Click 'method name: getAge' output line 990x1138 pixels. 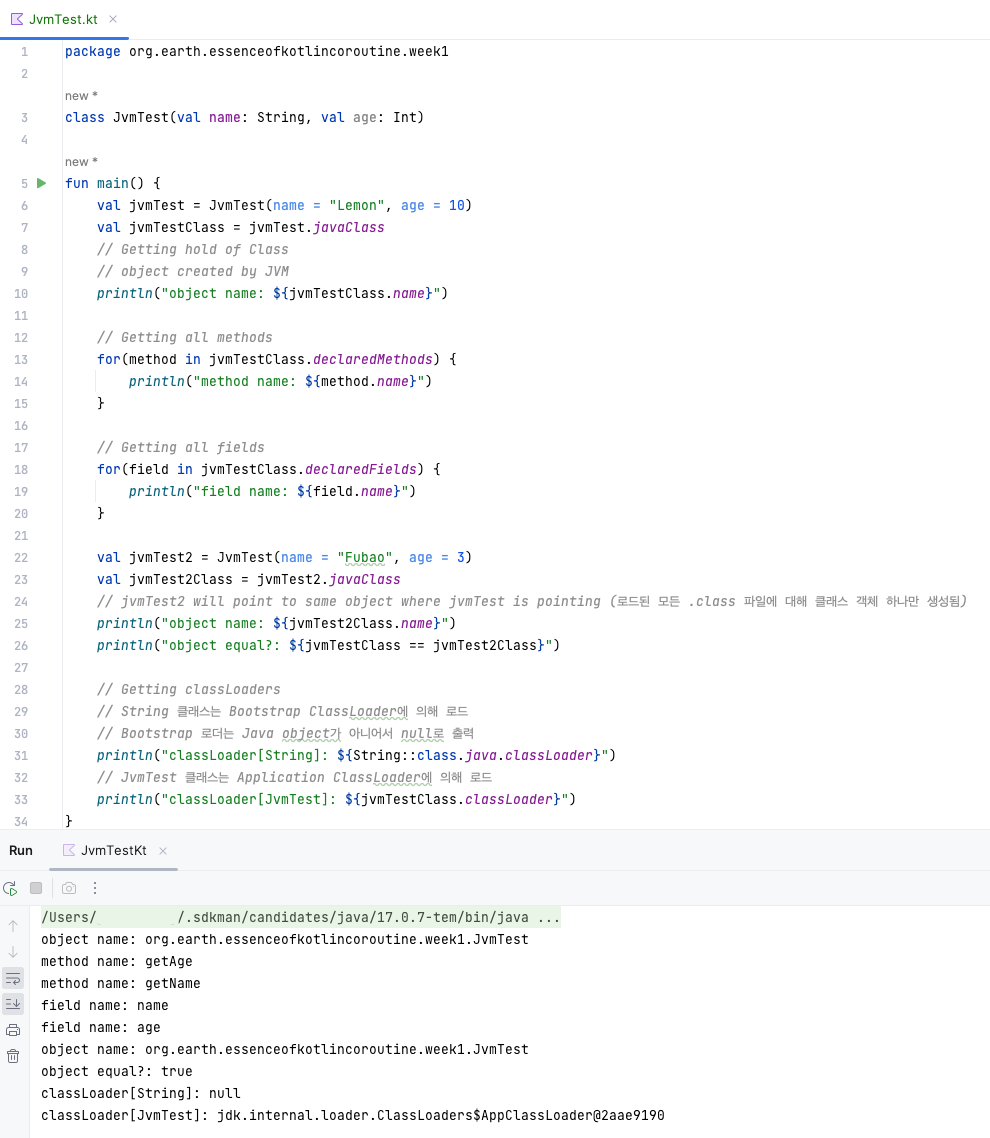[x=117, y=962]
